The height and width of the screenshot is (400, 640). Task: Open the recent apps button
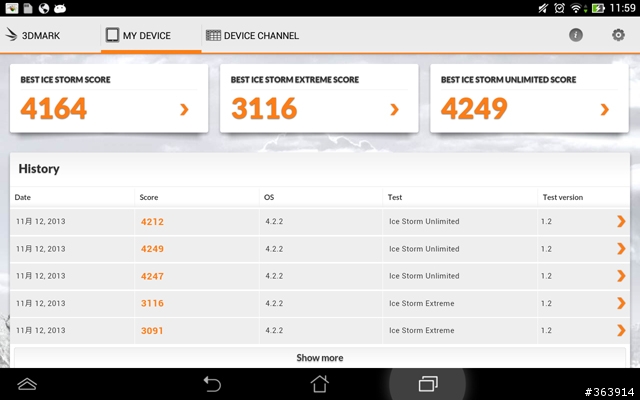(x=428, y=384)
